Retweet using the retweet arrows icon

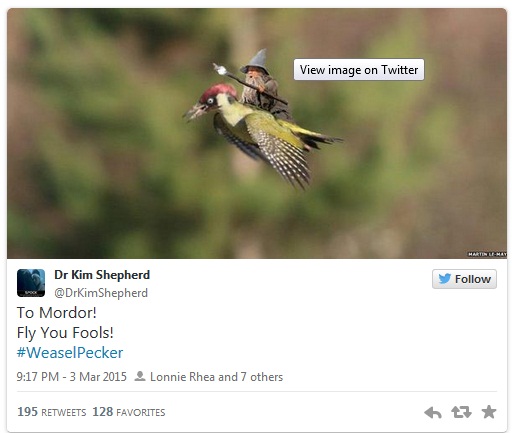(x=461, y=412)
